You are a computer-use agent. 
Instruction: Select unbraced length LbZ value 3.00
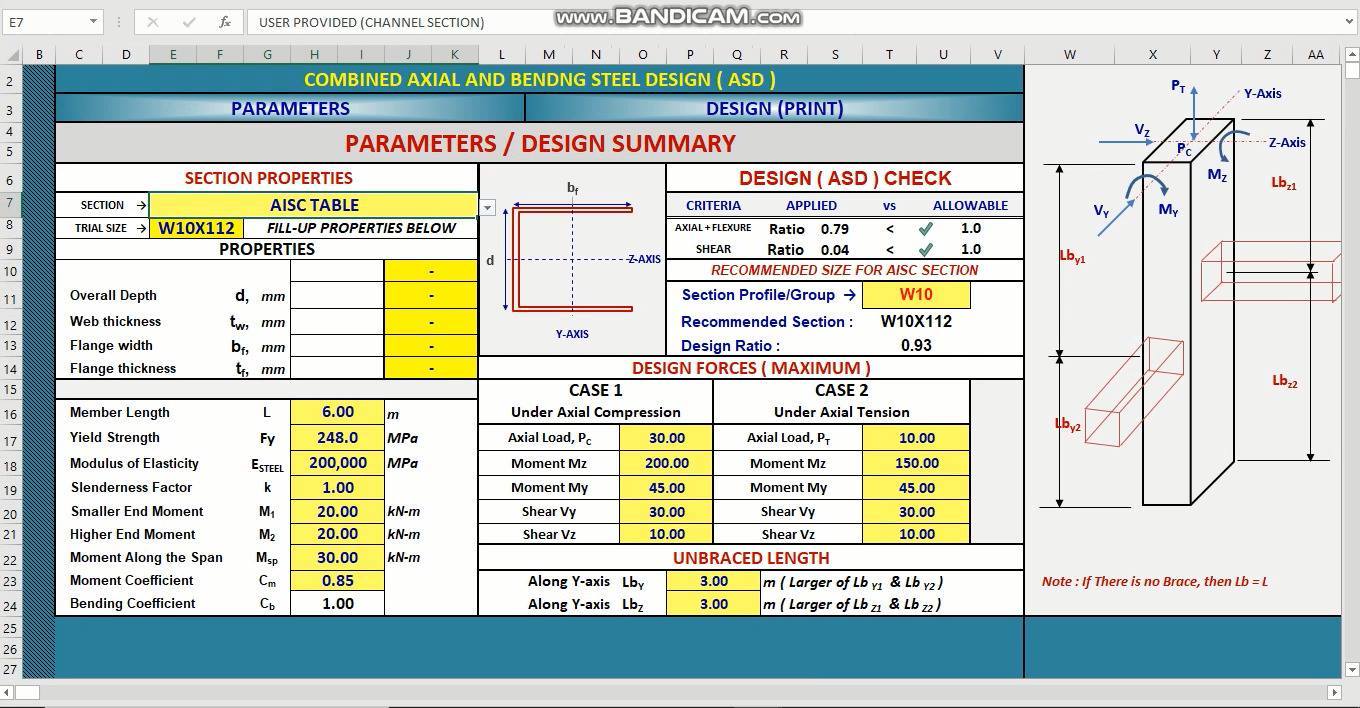713,604
